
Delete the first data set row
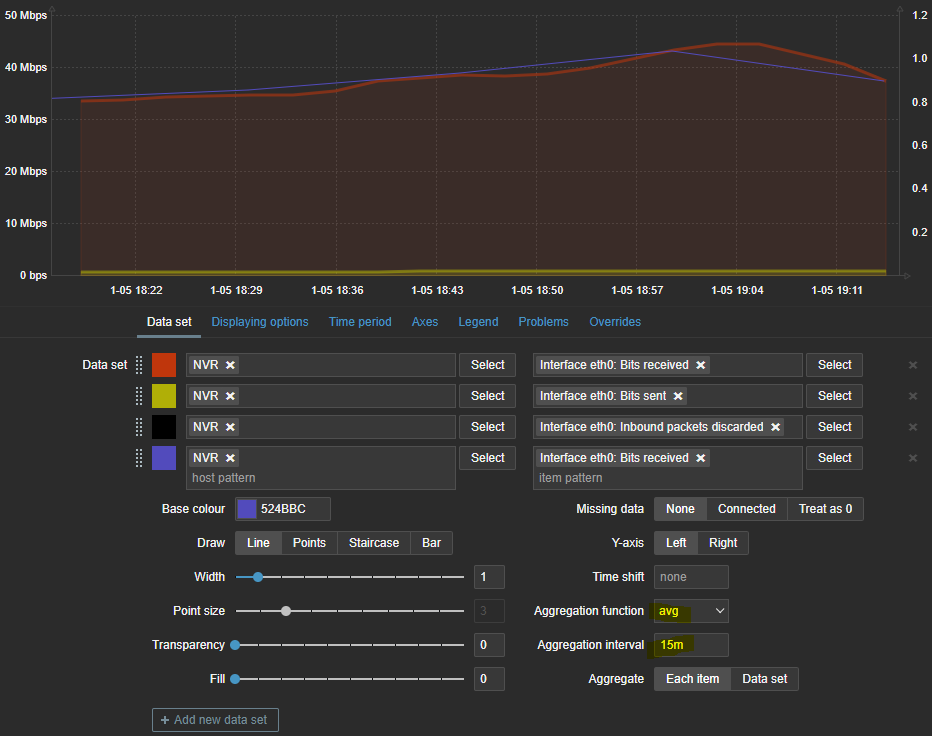pyautogui.click(x=912, y=365)
